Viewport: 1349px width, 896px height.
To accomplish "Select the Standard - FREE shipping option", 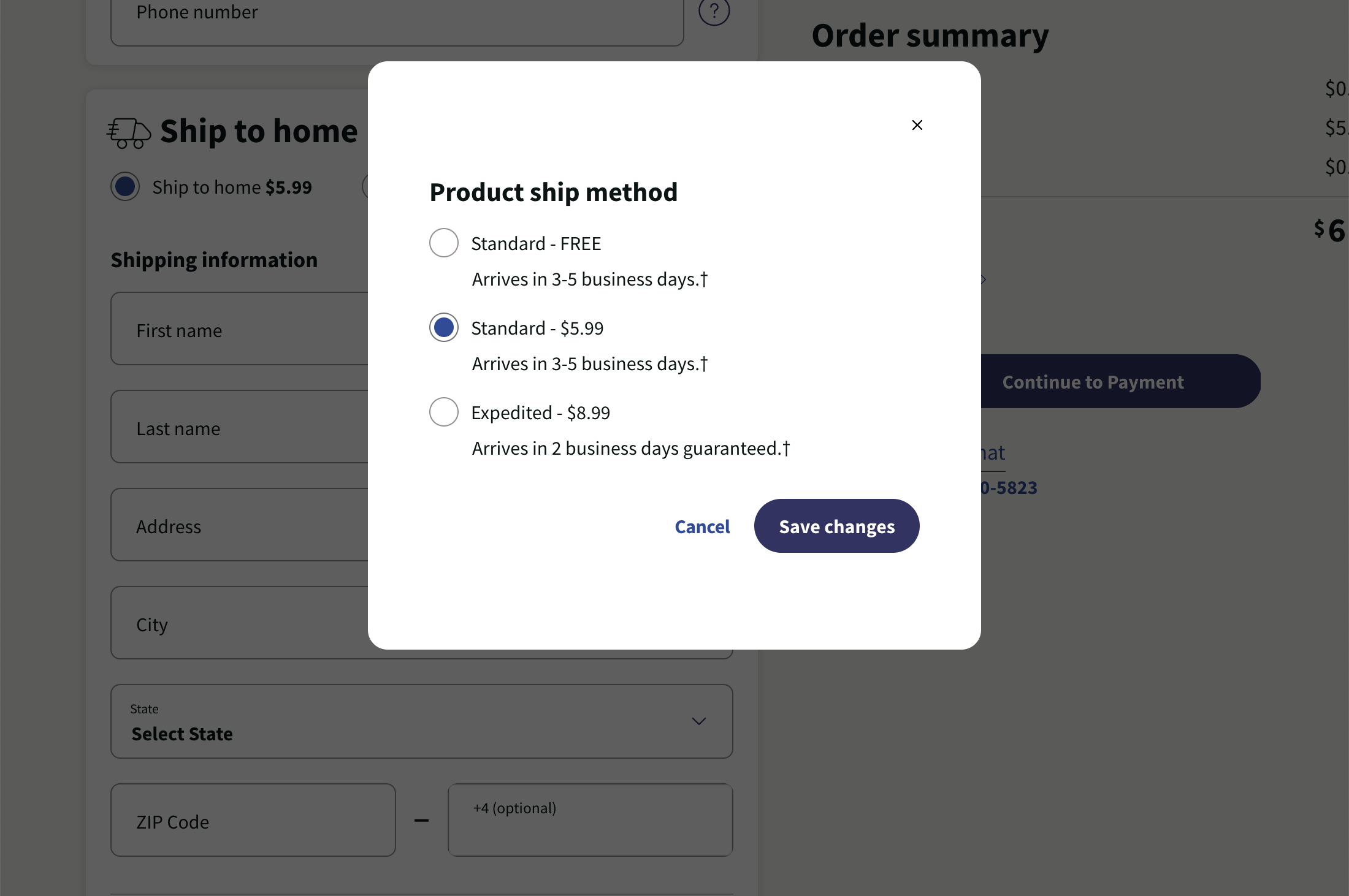I will tap(443, 243).
